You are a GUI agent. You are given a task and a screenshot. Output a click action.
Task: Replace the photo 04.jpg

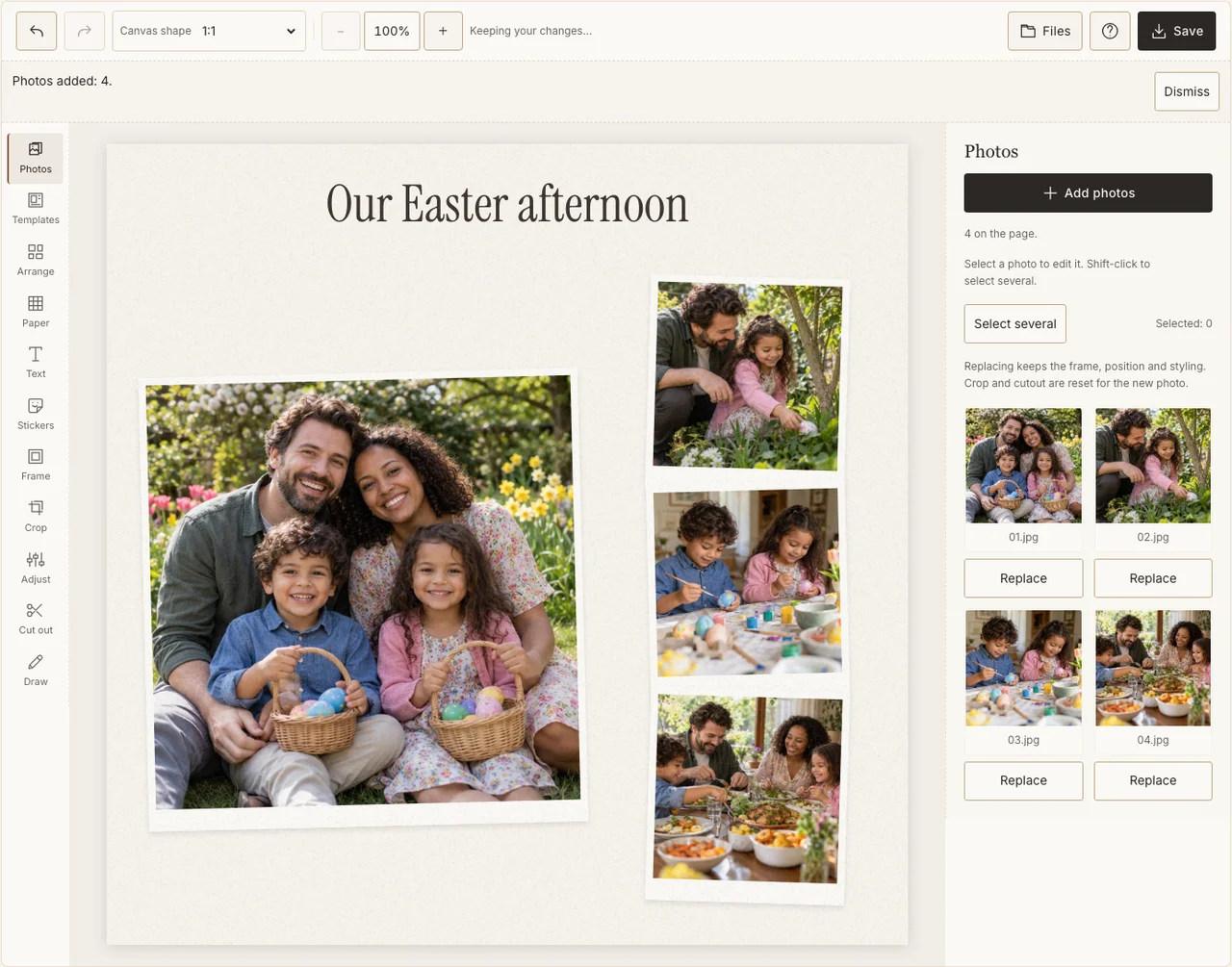1153,780
